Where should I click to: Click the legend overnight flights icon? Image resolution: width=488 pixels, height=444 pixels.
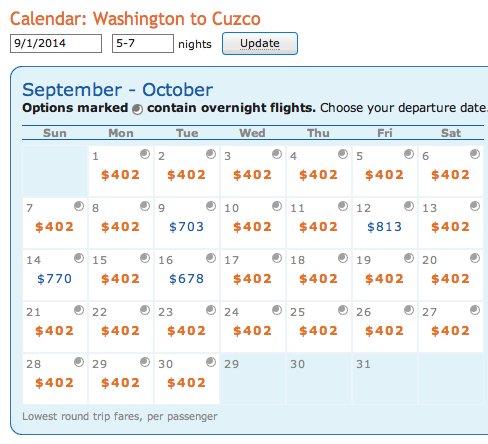(137, 109)
